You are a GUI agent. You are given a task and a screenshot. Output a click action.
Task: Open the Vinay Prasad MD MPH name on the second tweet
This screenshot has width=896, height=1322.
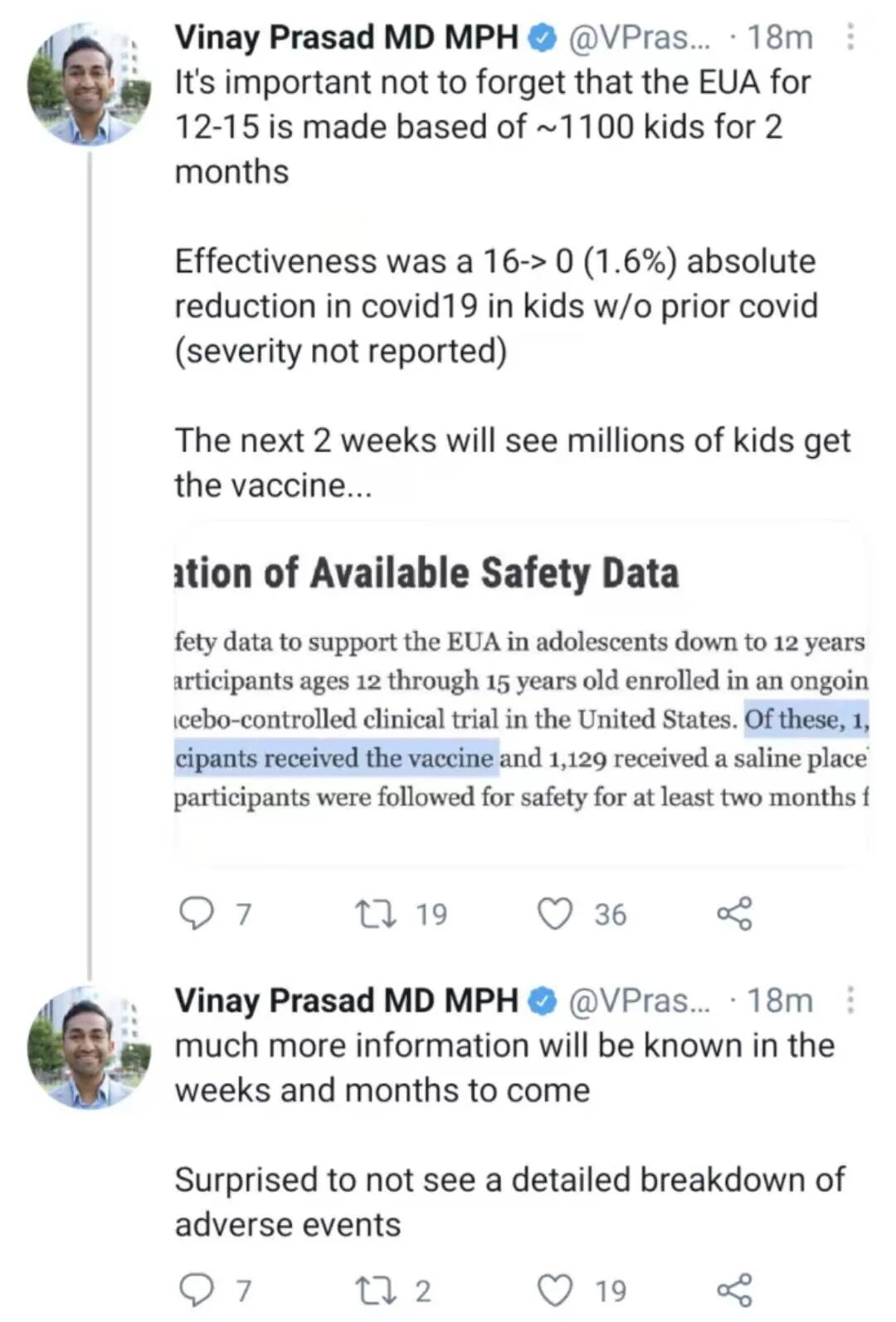346,1000
